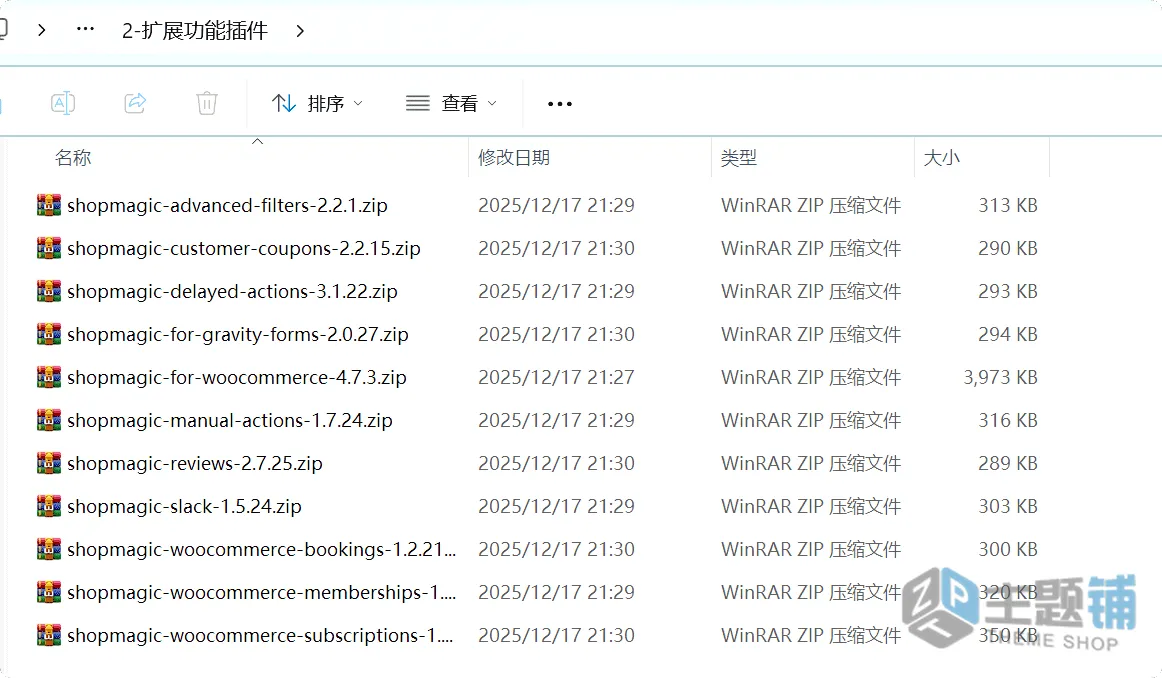Click the Delete trash can icon
Screen dimensions: 1162x678
207,103
